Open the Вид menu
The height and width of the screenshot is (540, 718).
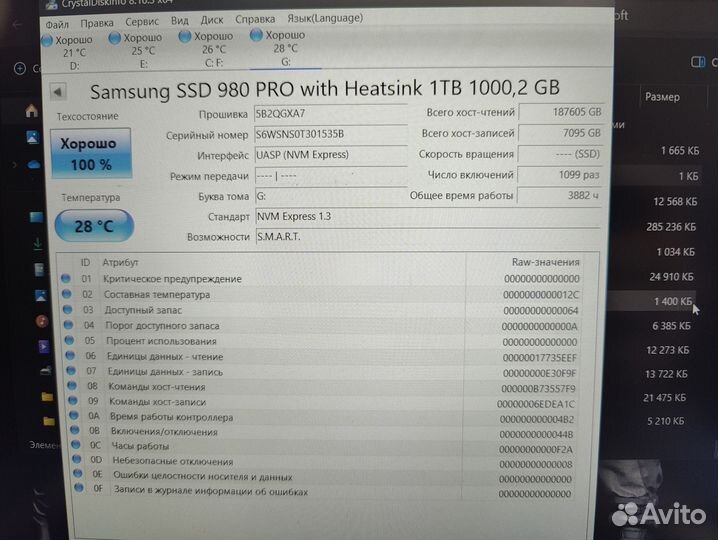pos(180,21)
